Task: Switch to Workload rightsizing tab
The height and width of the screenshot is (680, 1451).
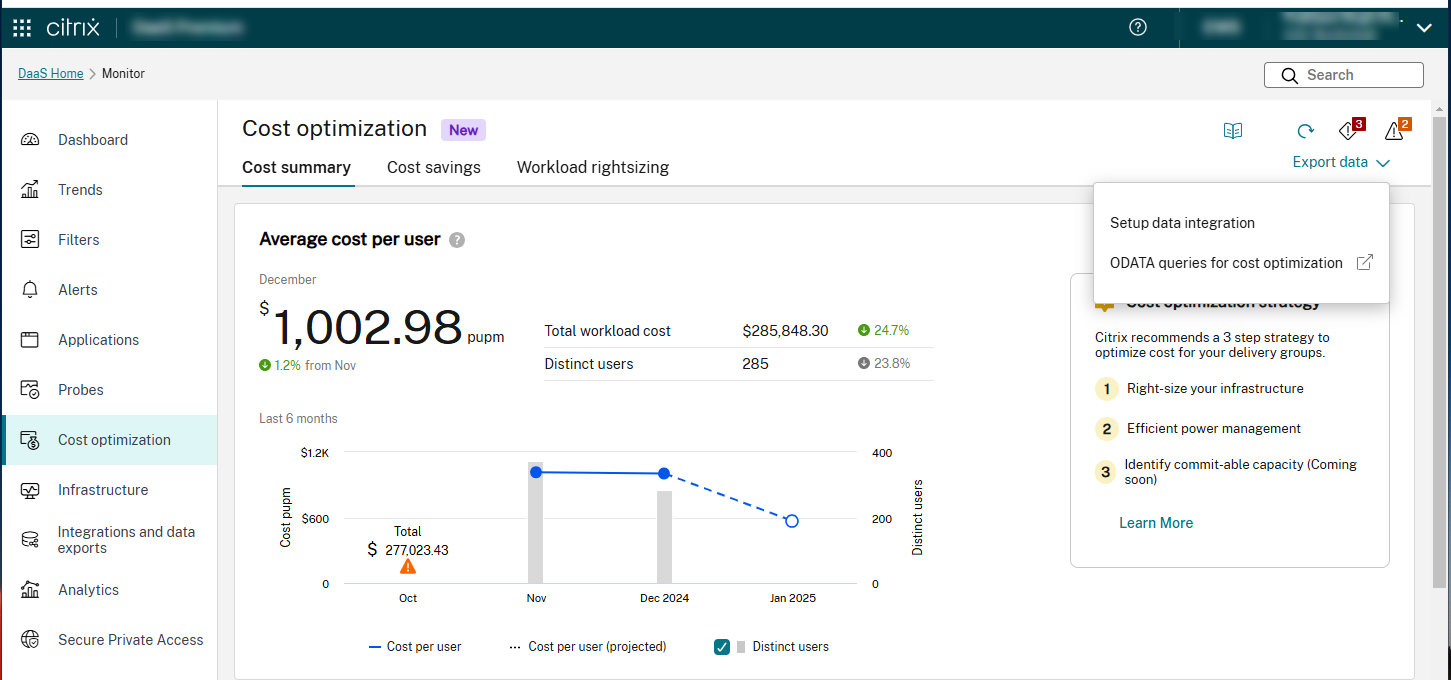Action: pyautogui.click(x=593, y=168)
